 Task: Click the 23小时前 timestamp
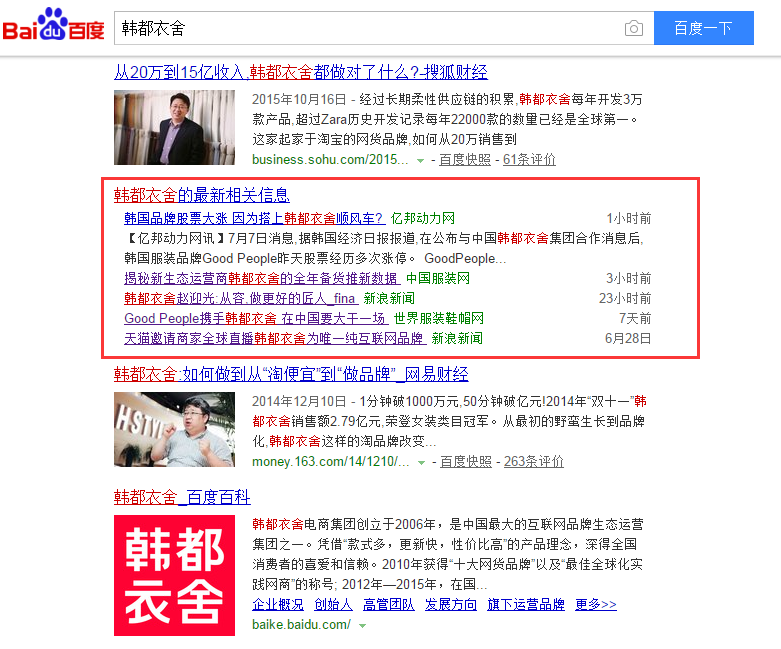[625, 298]
